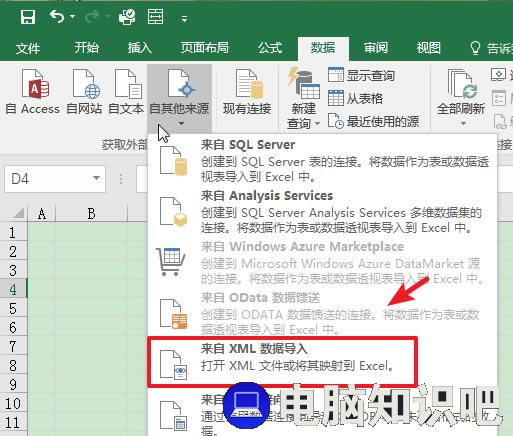Click the D4 name box field

click(55, 179)
